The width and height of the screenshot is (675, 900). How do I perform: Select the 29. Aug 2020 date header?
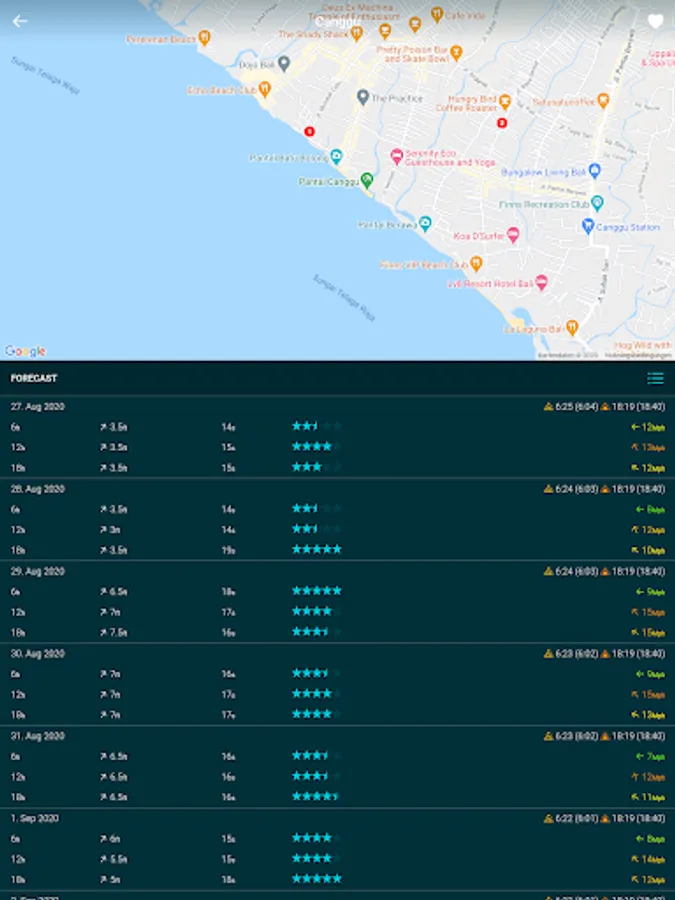coord(37,571)
